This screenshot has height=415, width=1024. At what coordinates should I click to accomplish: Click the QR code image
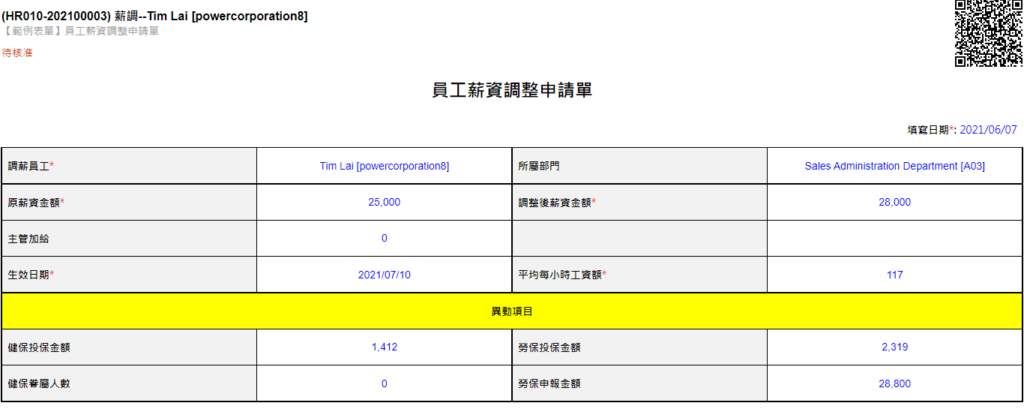[x=988, y=33]
